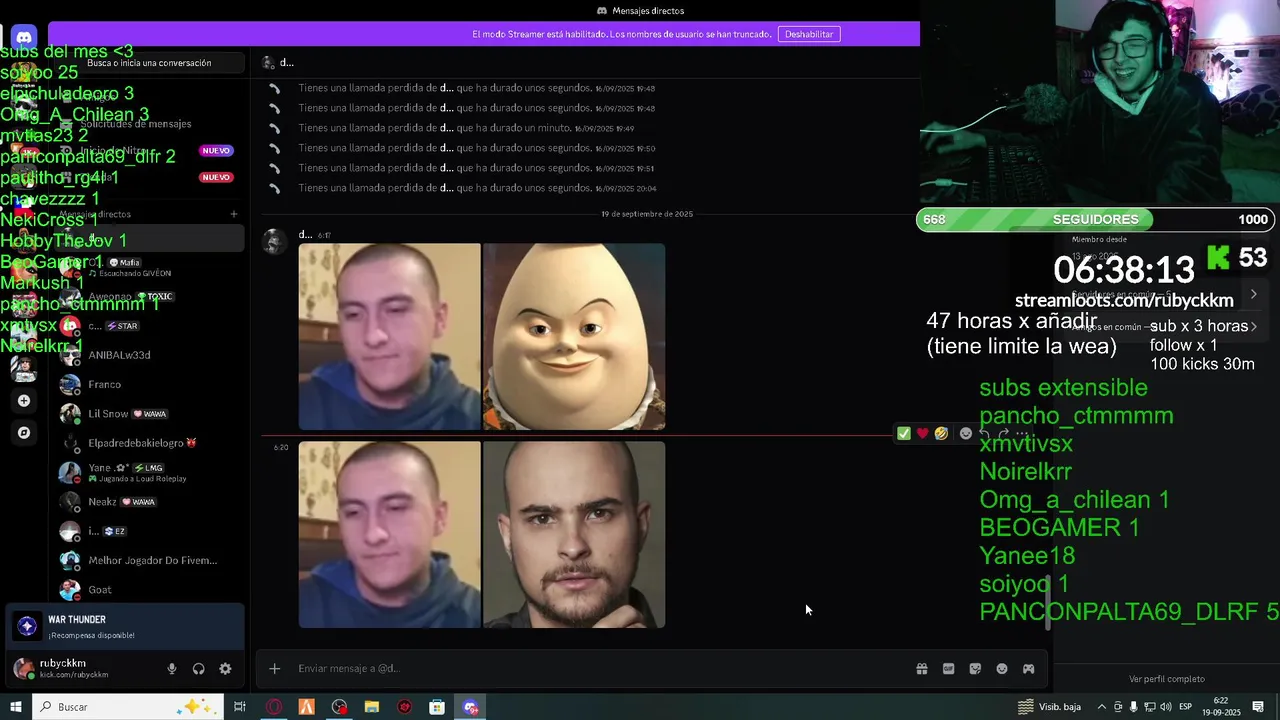This screenshot has width=1280, height=720.
Task: Create a new DM with plus icon
Action: (x=234, y=214)
